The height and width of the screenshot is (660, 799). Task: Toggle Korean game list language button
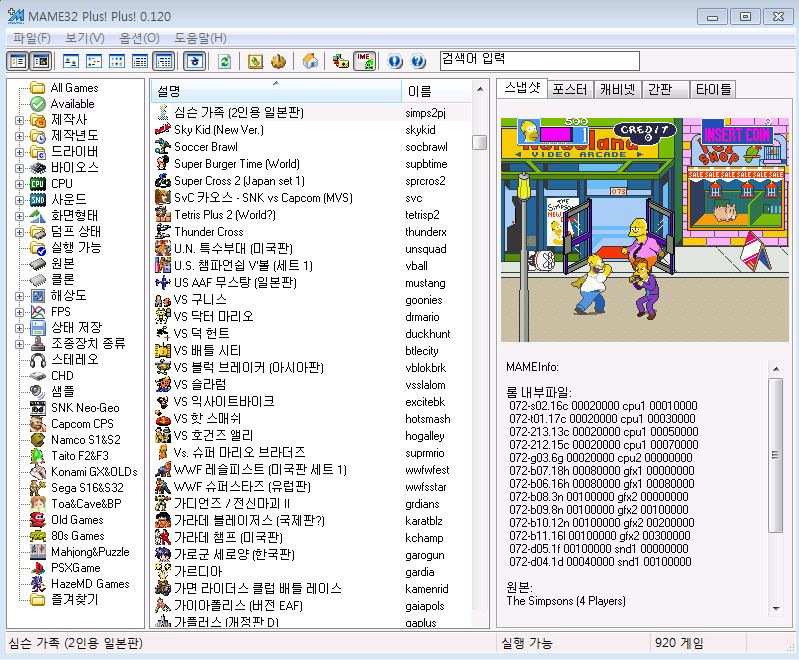coord(195,62)
